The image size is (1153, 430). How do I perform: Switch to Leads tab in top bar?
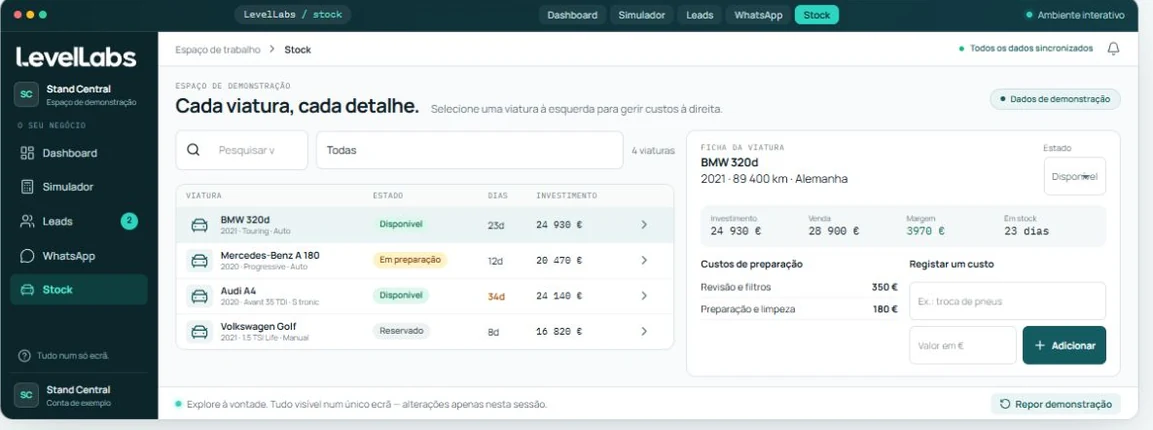(x=699, y=15)
